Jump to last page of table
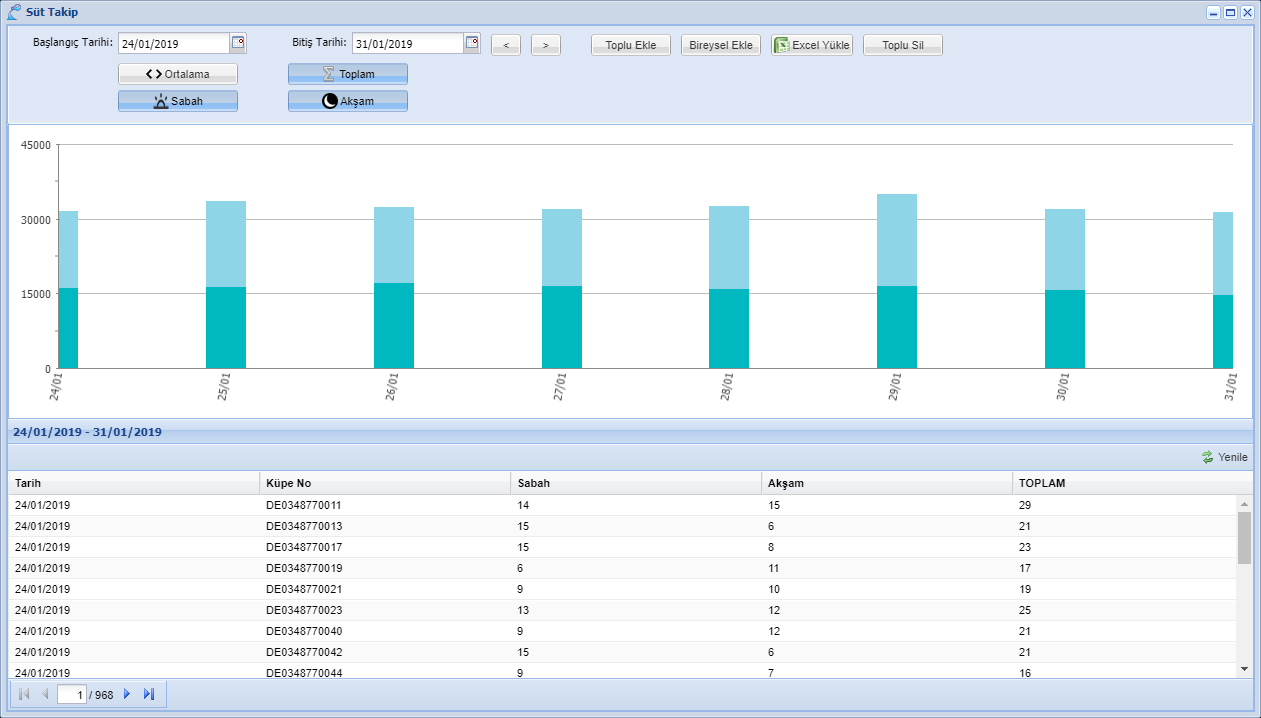This screenshot has width=1261, height=718. (x=149, y=694)
